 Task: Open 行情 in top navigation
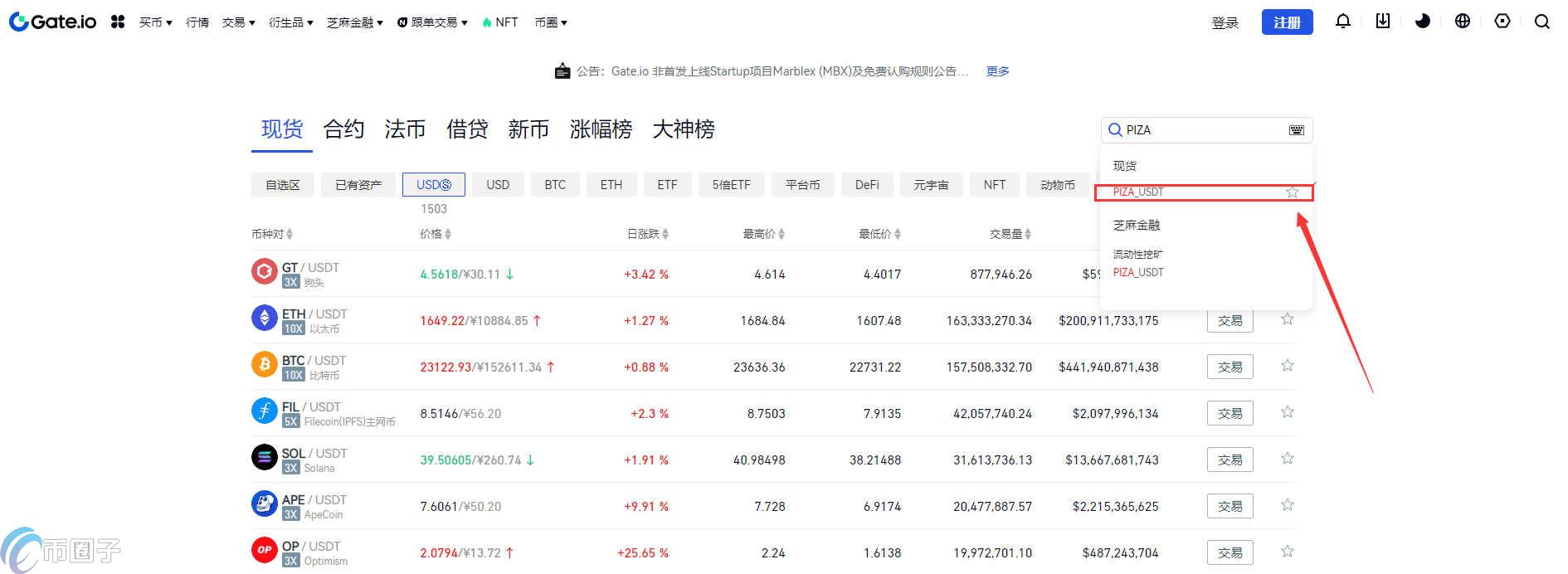pos(197,22)
